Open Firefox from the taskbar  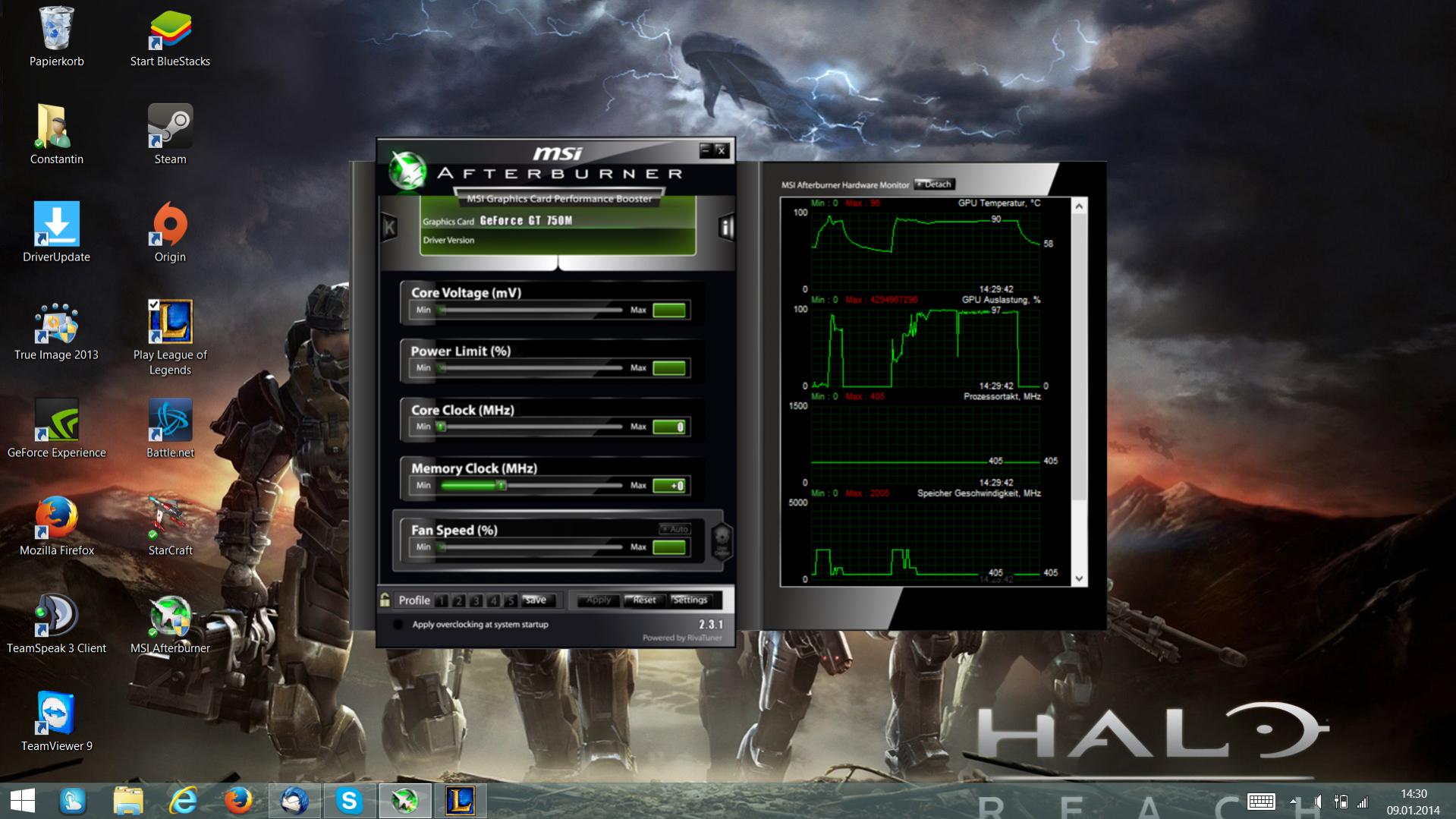coord(238,801)
